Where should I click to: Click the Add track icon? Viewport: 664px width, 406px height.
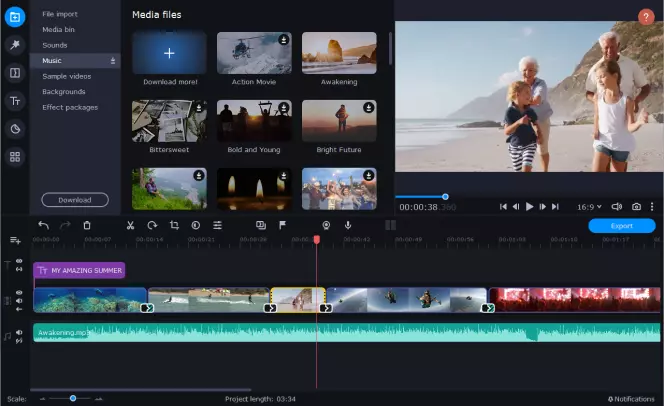(15, 240)
